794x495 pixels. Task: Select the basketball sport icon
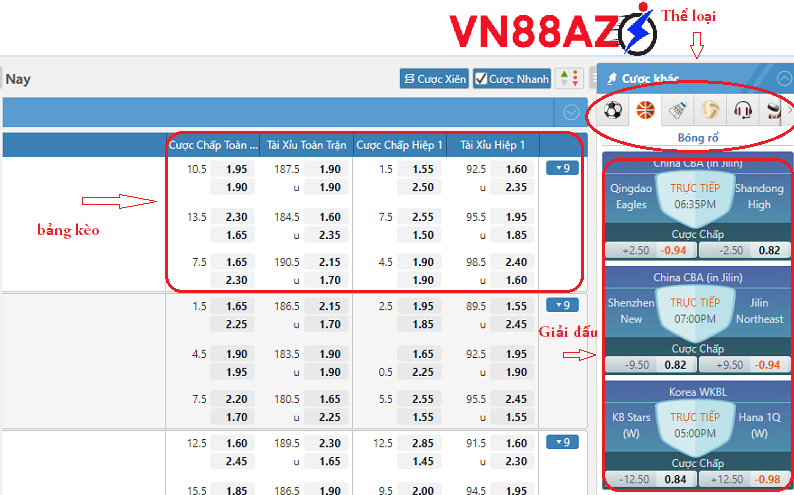(x=645, y=110)
